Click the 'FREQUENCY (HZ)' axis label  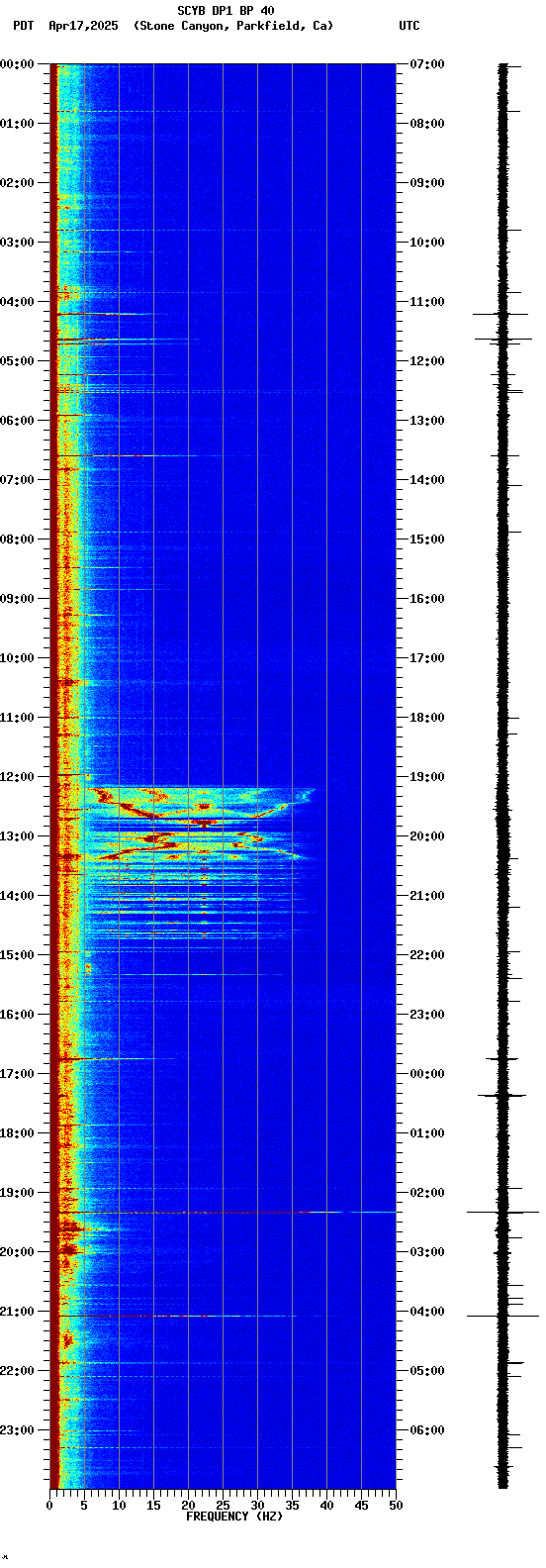234,1516
